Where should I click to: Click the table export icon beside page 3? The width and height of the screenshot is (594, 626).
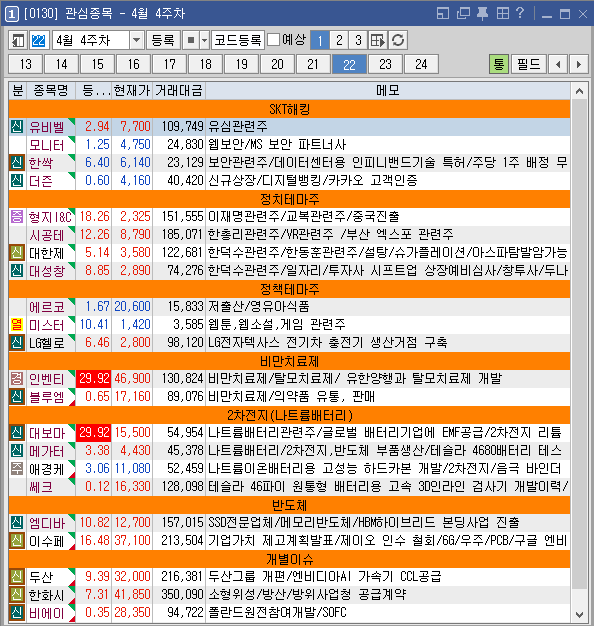[x=378, y=40]
